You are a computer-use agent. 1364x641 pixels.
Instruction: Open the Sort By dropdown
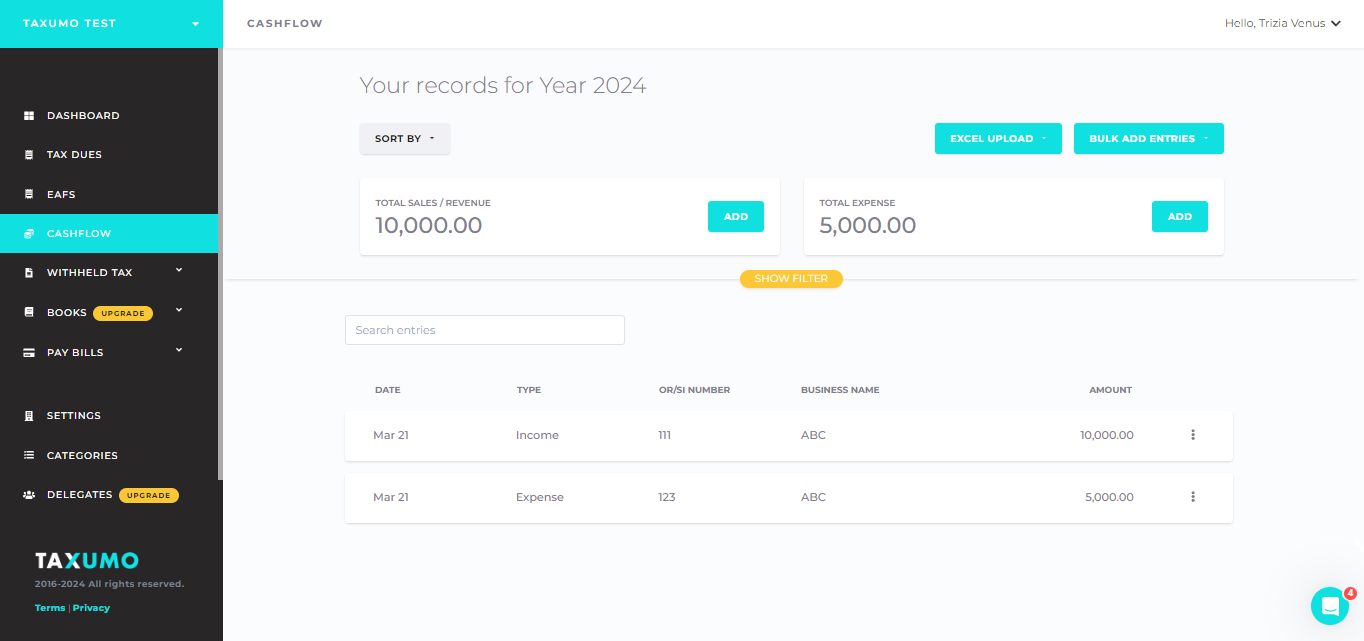point(404,138)
